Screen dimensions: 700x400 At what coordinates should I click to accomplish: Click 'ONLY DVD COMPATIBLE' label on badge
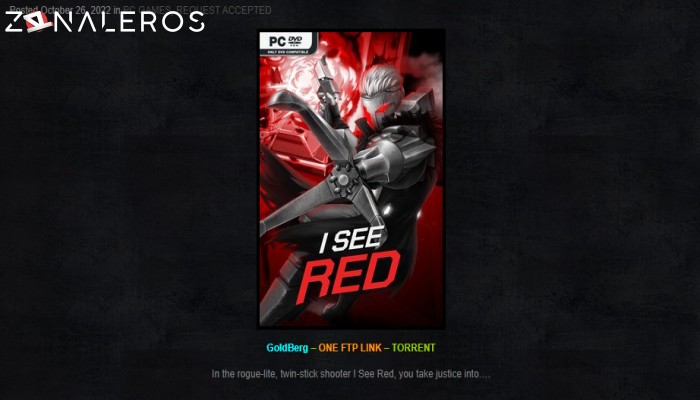click(x=288, y=52)
